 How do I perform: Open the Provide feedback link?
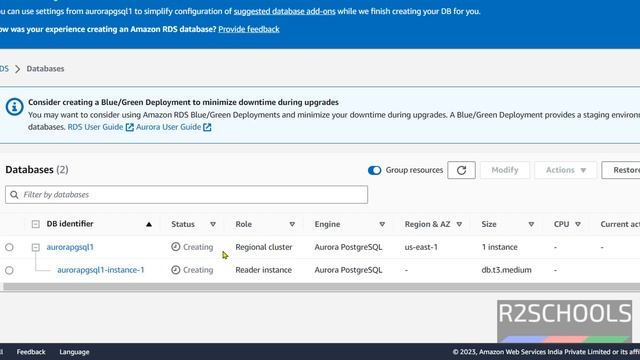click(249, 29)
